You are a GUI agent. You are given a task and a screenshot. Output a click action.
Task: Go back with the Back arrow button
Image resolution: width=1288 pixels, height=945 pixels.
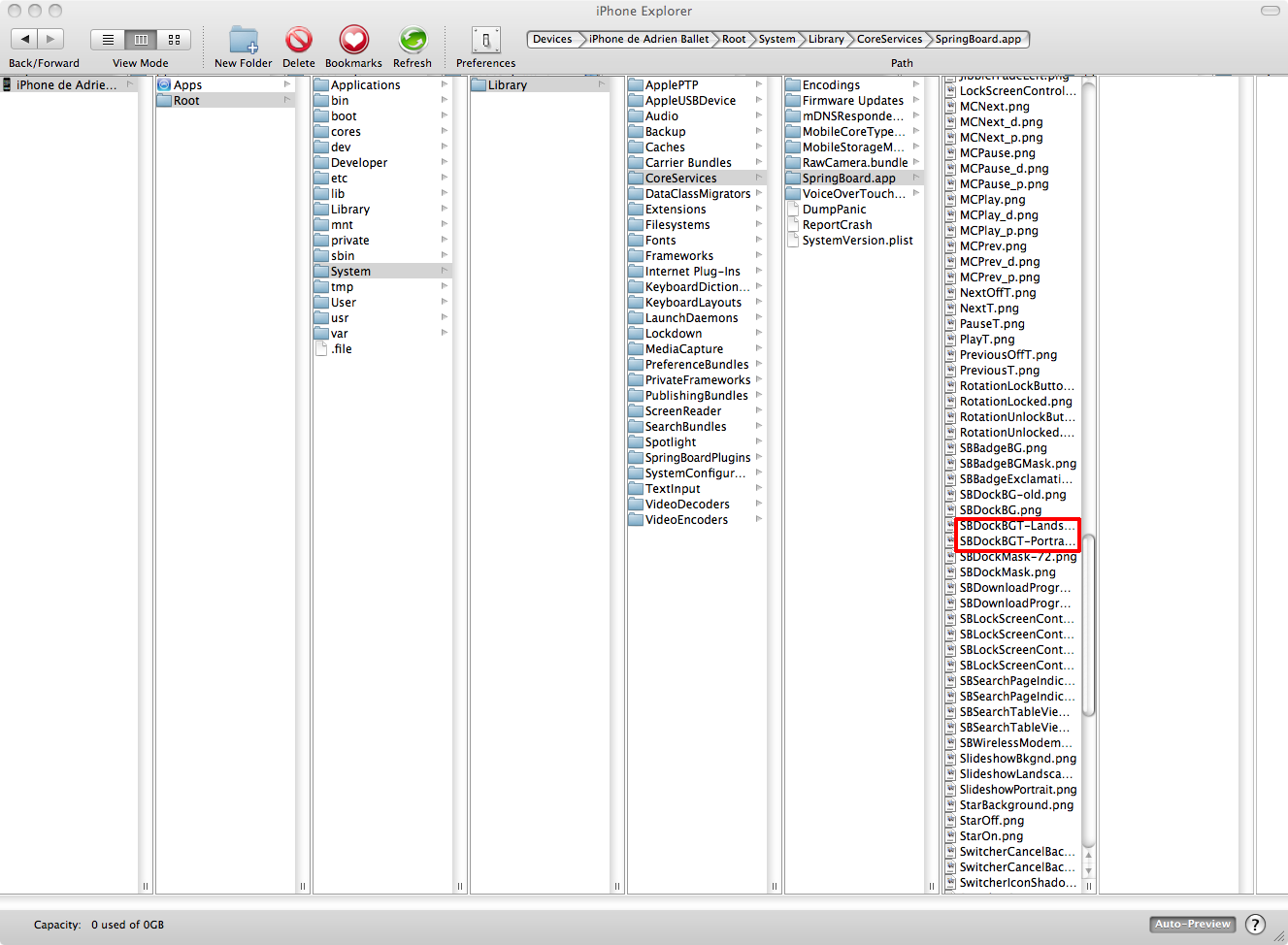25,40
